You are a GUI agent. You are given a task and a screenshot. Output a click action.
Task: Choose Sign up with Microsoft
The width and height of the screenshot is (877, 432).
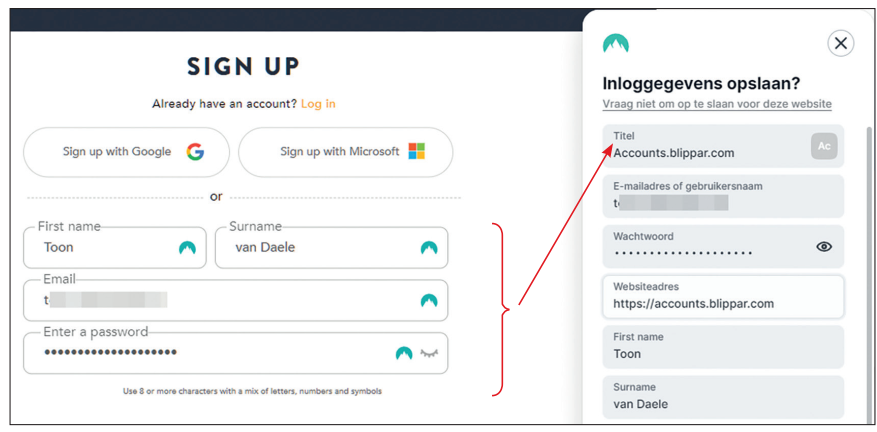[346, 152]
